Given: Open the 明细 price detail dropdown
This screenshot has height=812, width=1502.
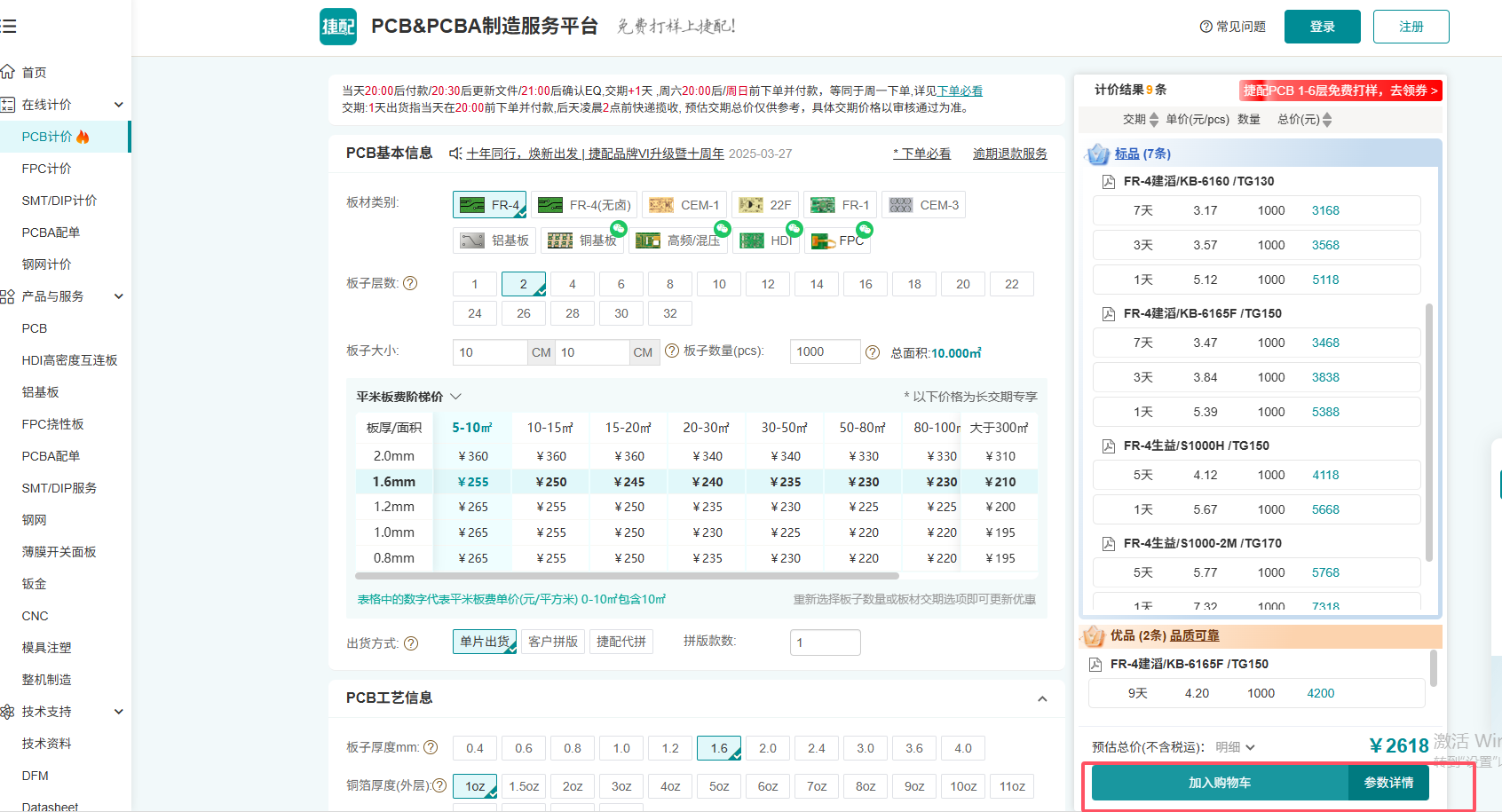Looking at the screenshot, I should pos(1235,747).
